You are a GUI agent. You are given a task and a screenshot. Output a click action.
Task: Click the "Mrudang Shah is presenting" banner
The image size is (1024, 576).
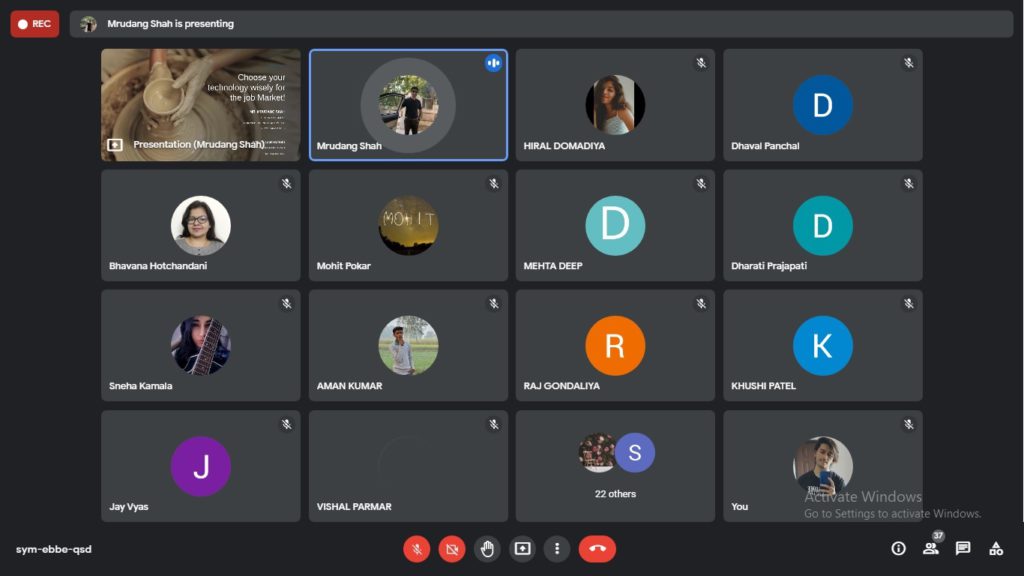[x=170, y=24]
